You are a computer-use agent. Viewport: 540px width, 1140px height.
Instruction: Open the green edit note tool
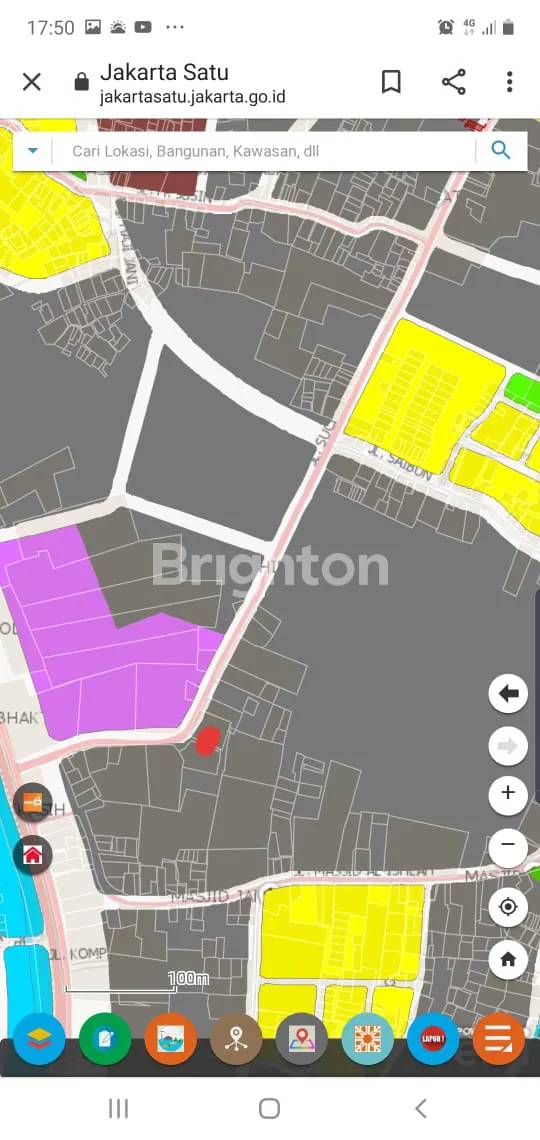pyautogui.click(x=105, y=1039)
